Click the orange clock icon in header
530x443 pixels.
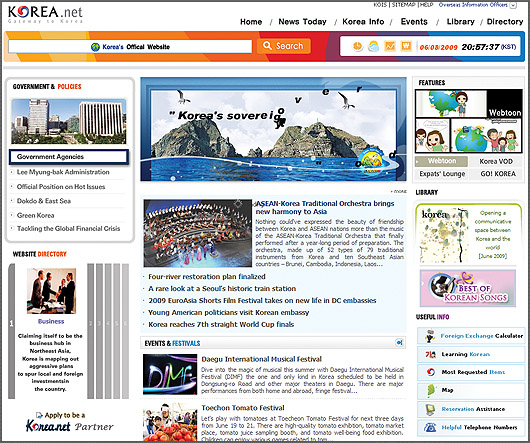[357, 46]
